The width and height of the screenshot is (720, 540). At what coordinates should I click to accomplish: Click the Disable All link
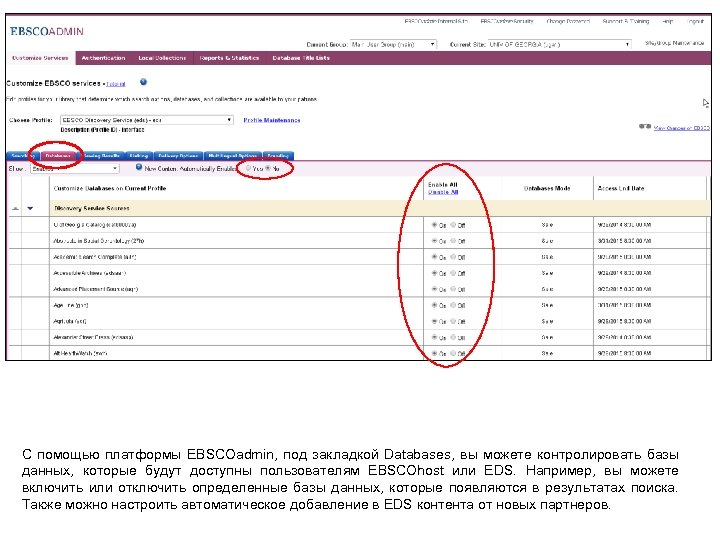click(443, 192)
